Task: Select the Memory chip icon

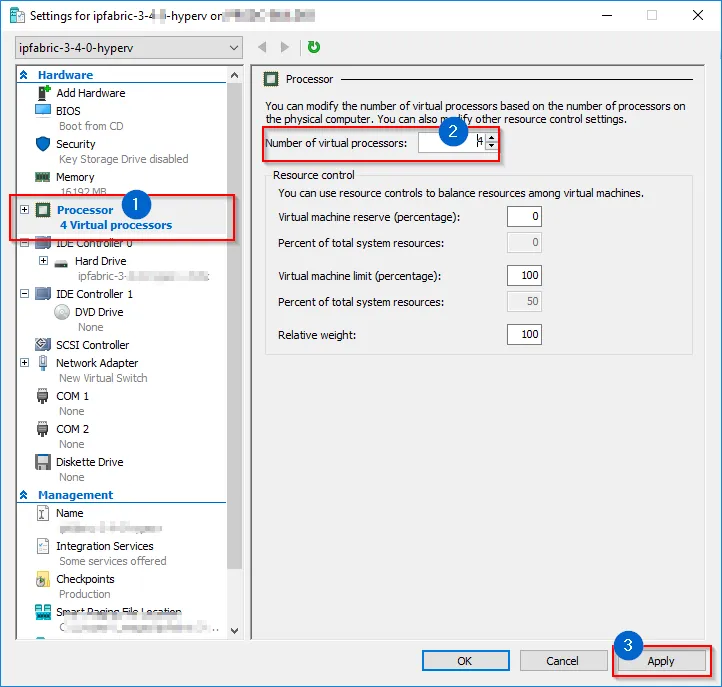Action: (x=43, y=177)
